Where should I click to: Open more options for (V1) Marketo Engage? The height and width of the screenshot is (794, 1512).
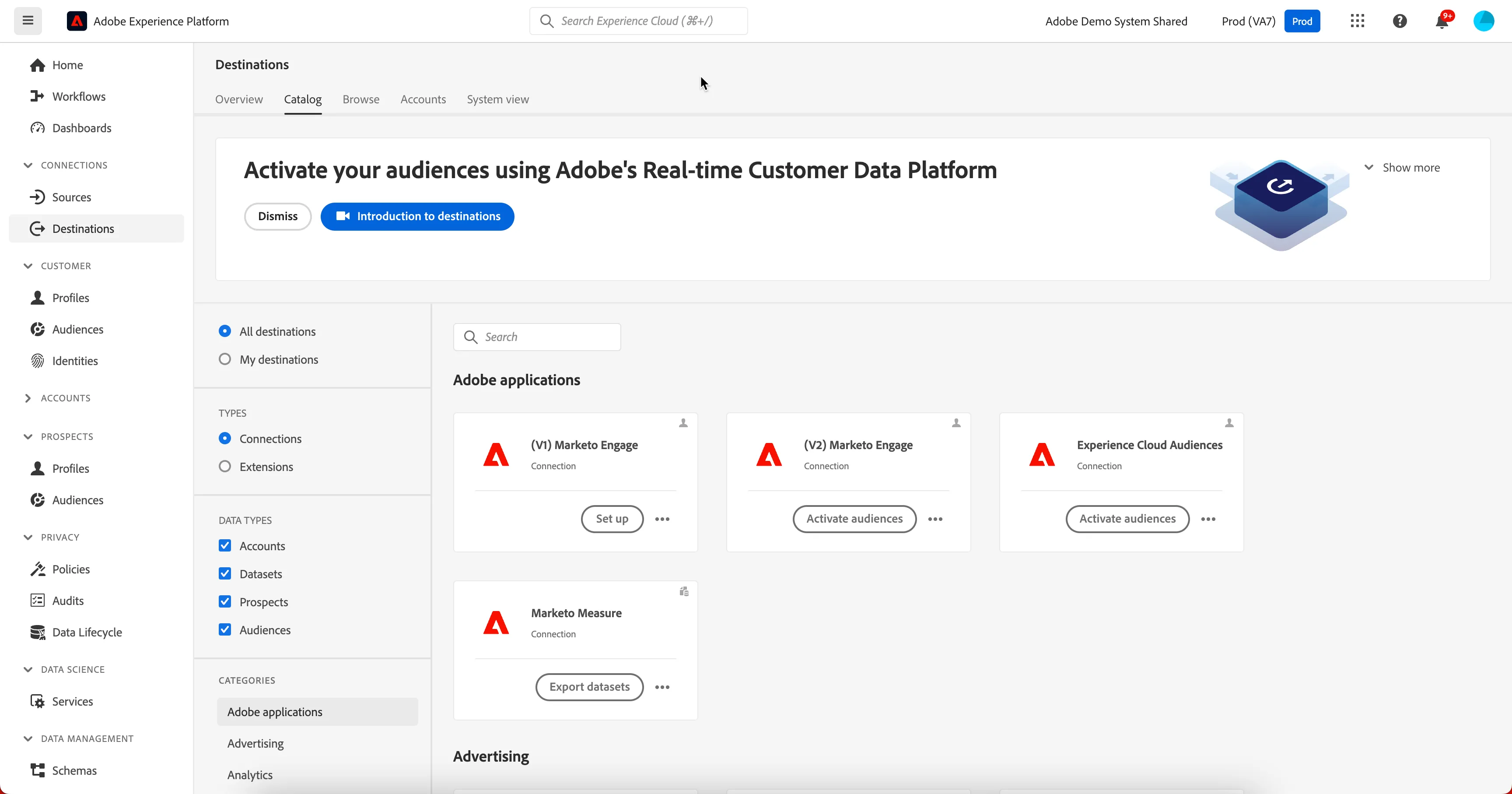point(662,519)
